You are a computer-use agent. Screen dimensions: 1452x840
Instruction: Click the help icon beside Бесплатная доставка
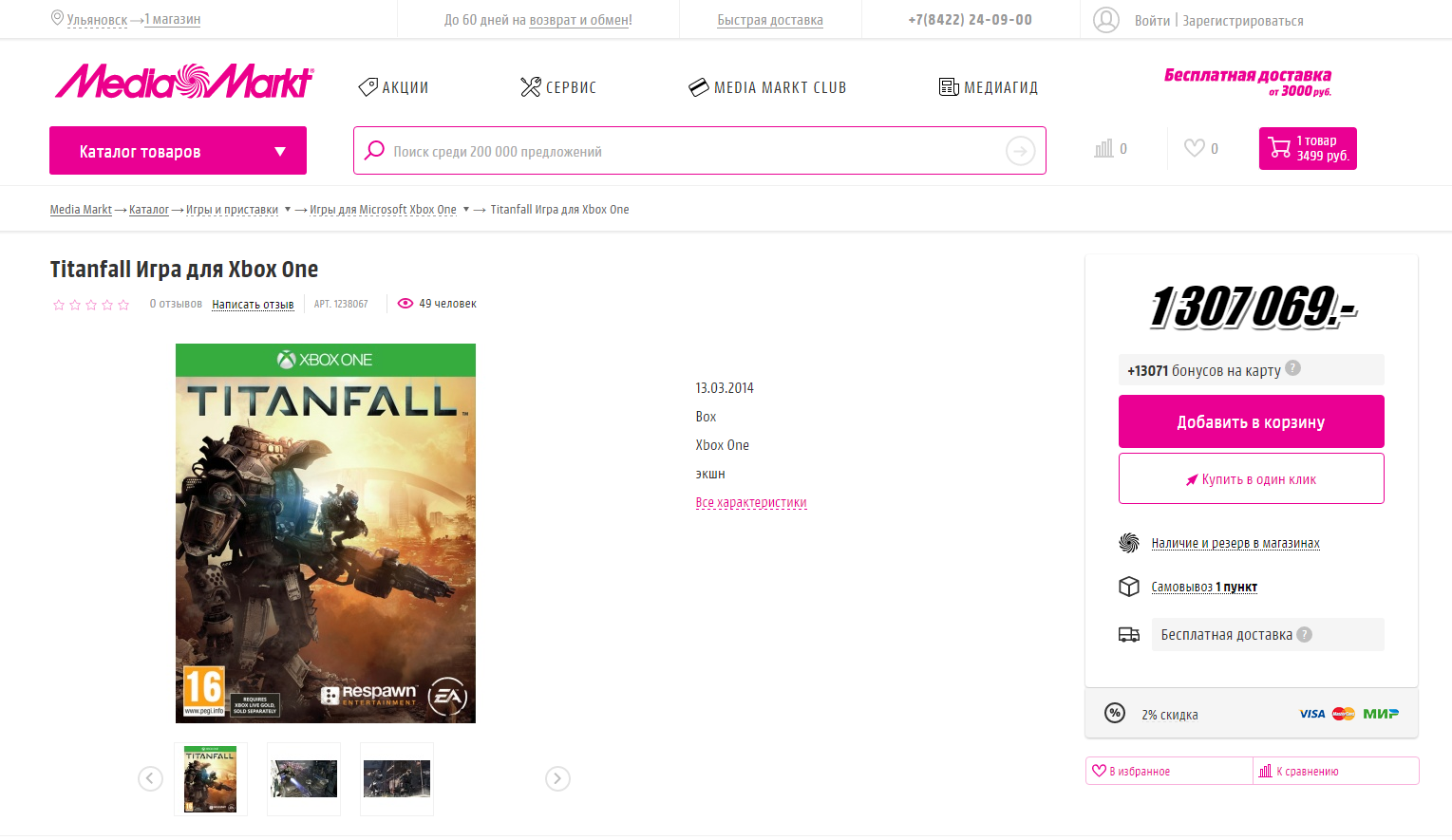pos(1304,634)
